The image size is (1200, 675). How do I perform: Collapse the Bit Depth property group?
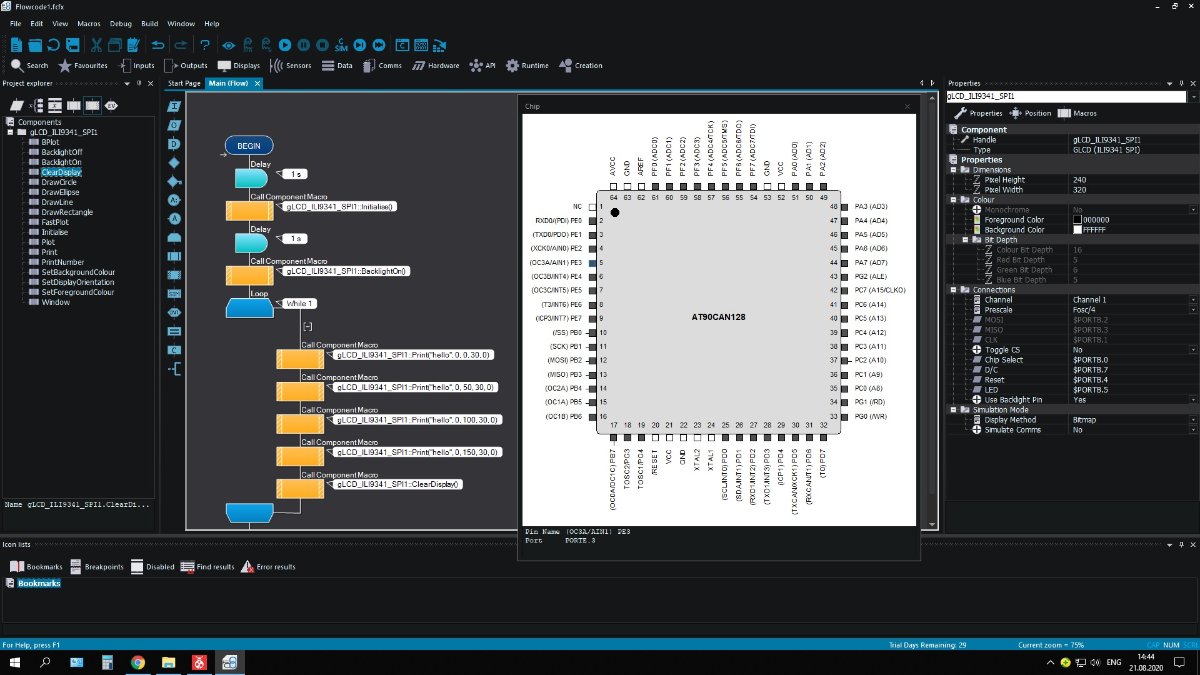click(965, 240)
